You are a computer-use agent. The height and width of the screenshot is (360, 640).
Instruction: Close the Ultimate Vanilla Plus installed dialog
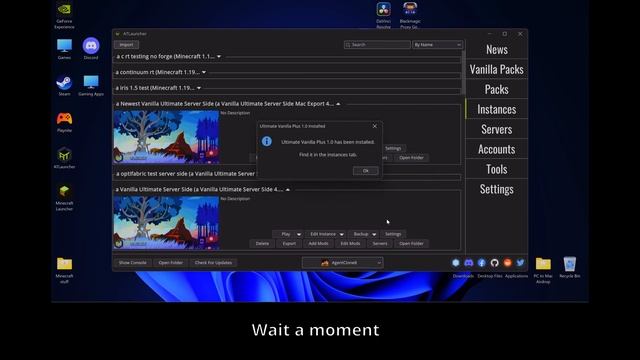coord(375,126)
